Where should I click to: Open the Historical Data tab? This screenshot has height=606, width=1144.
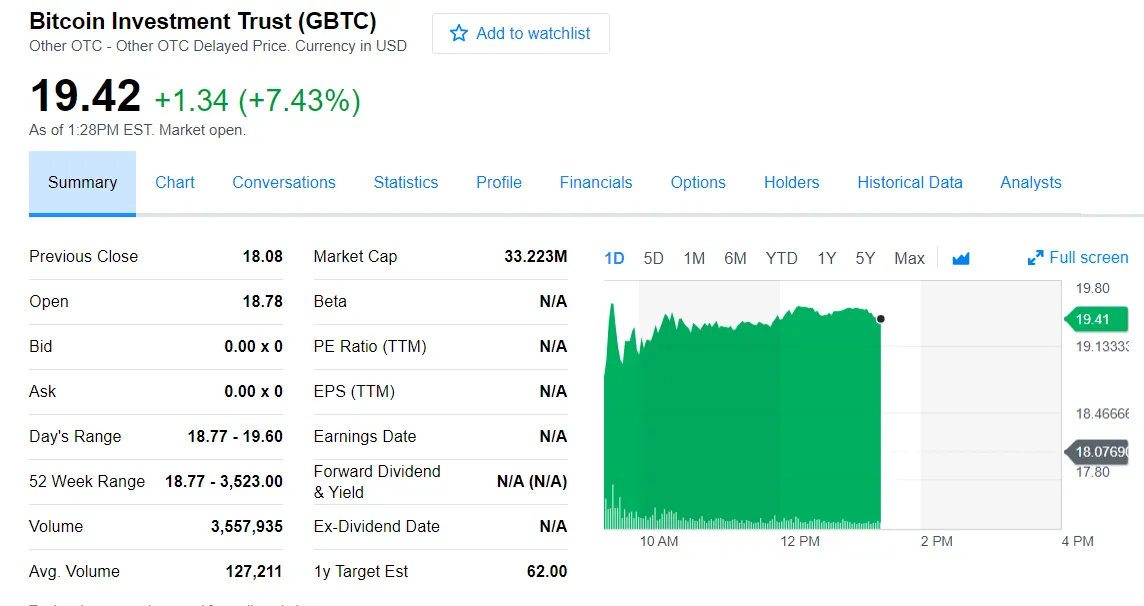910,182
